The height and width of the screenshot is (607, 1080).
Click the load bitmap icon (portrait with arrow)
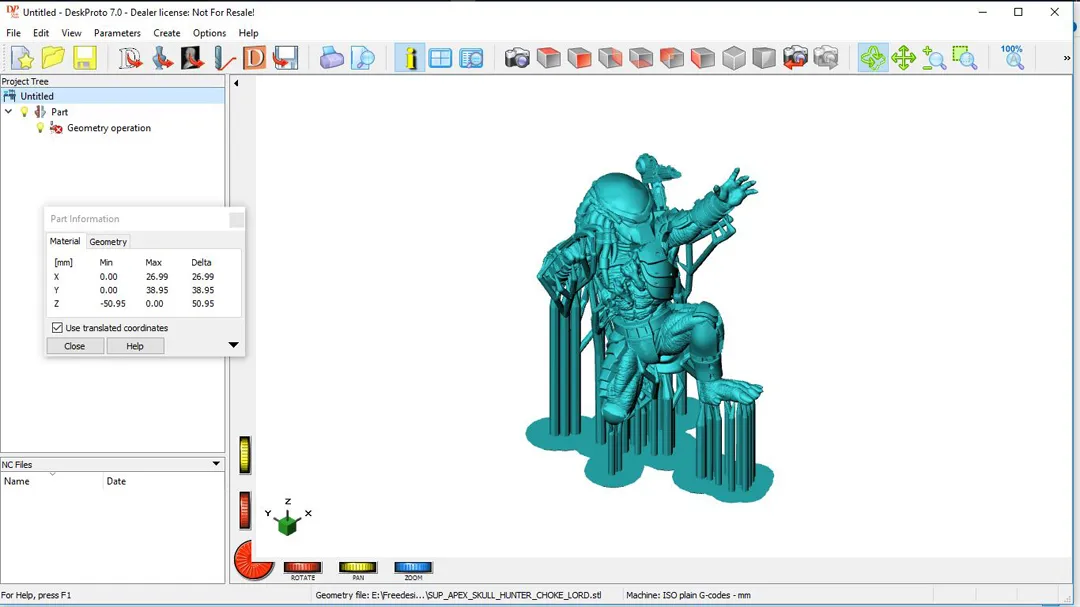[x=192, y=58]
